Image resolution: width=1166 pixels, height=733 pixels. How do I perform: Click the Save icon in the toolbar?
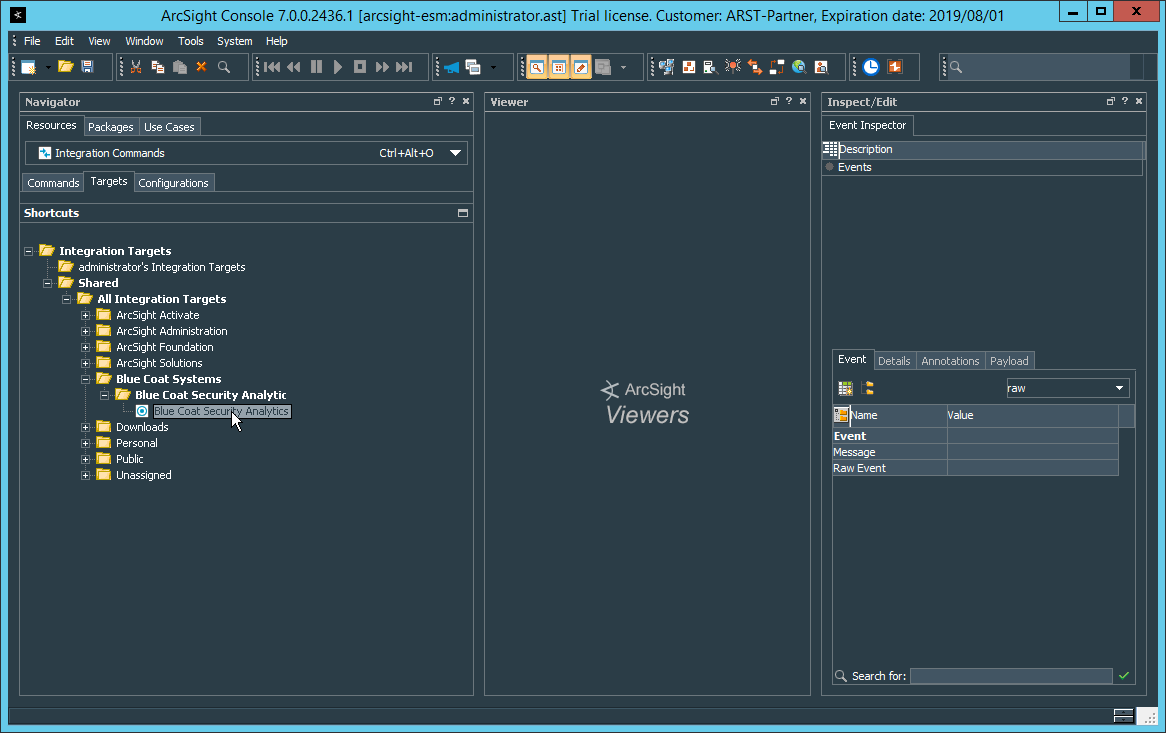(87, 67)
